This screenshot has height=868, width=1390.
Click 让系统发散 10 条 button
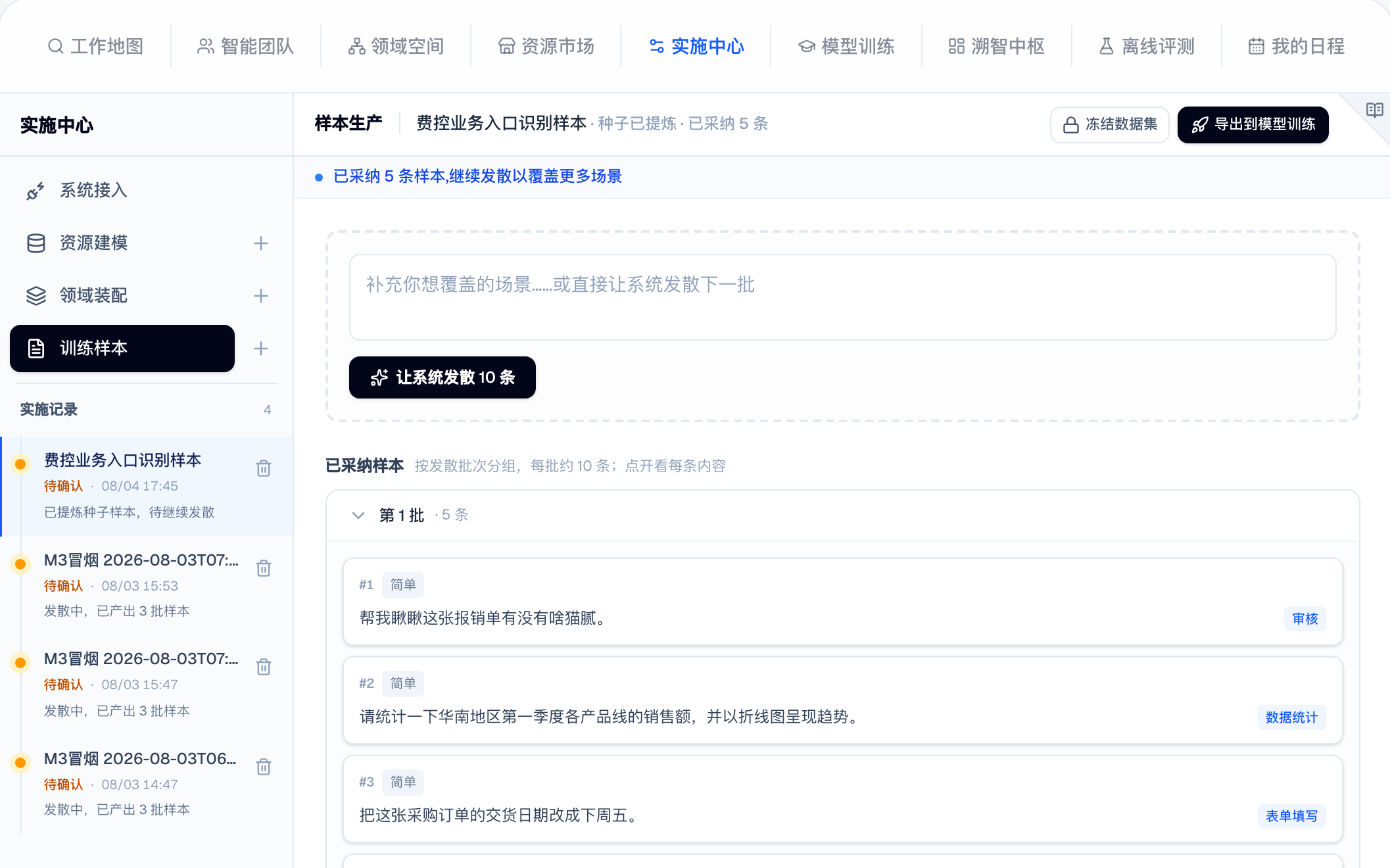[443, 377]
